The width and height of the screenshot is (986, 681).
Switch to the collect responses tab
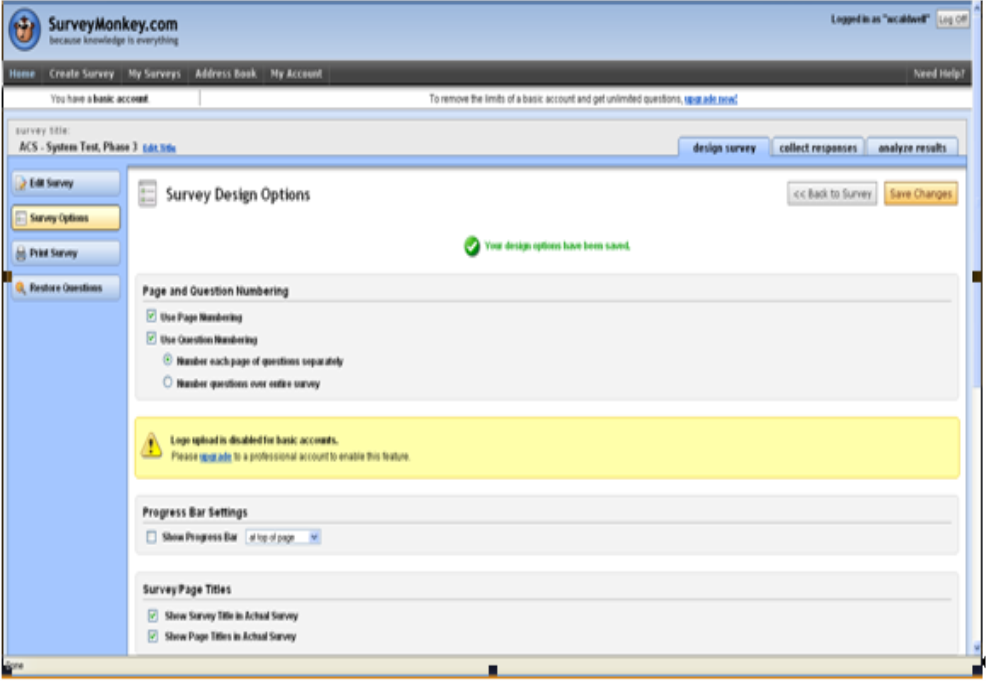[x=818, y=148]
